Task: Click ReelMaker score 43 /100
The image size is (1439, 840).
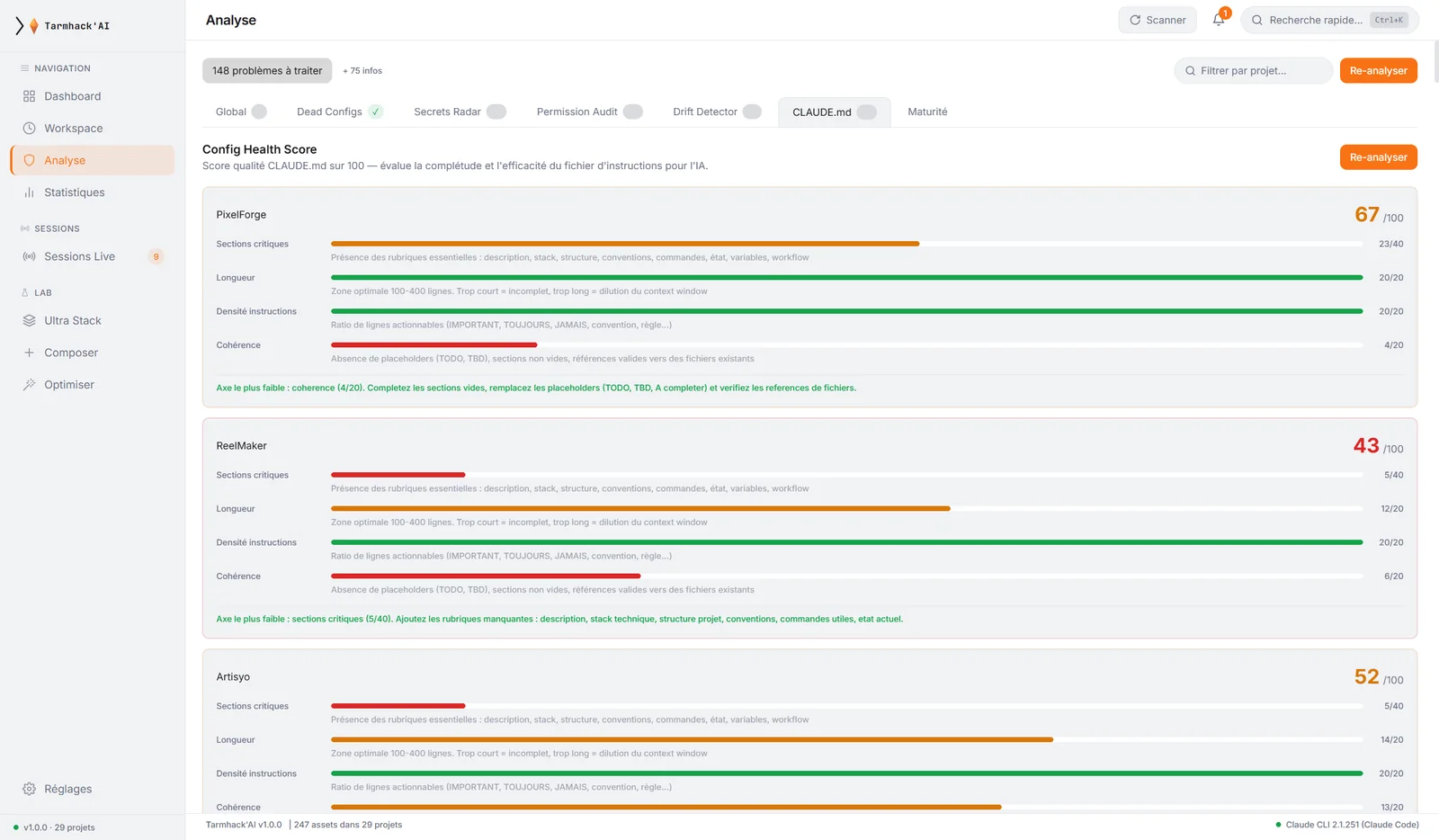Action: pos(1378,446)
